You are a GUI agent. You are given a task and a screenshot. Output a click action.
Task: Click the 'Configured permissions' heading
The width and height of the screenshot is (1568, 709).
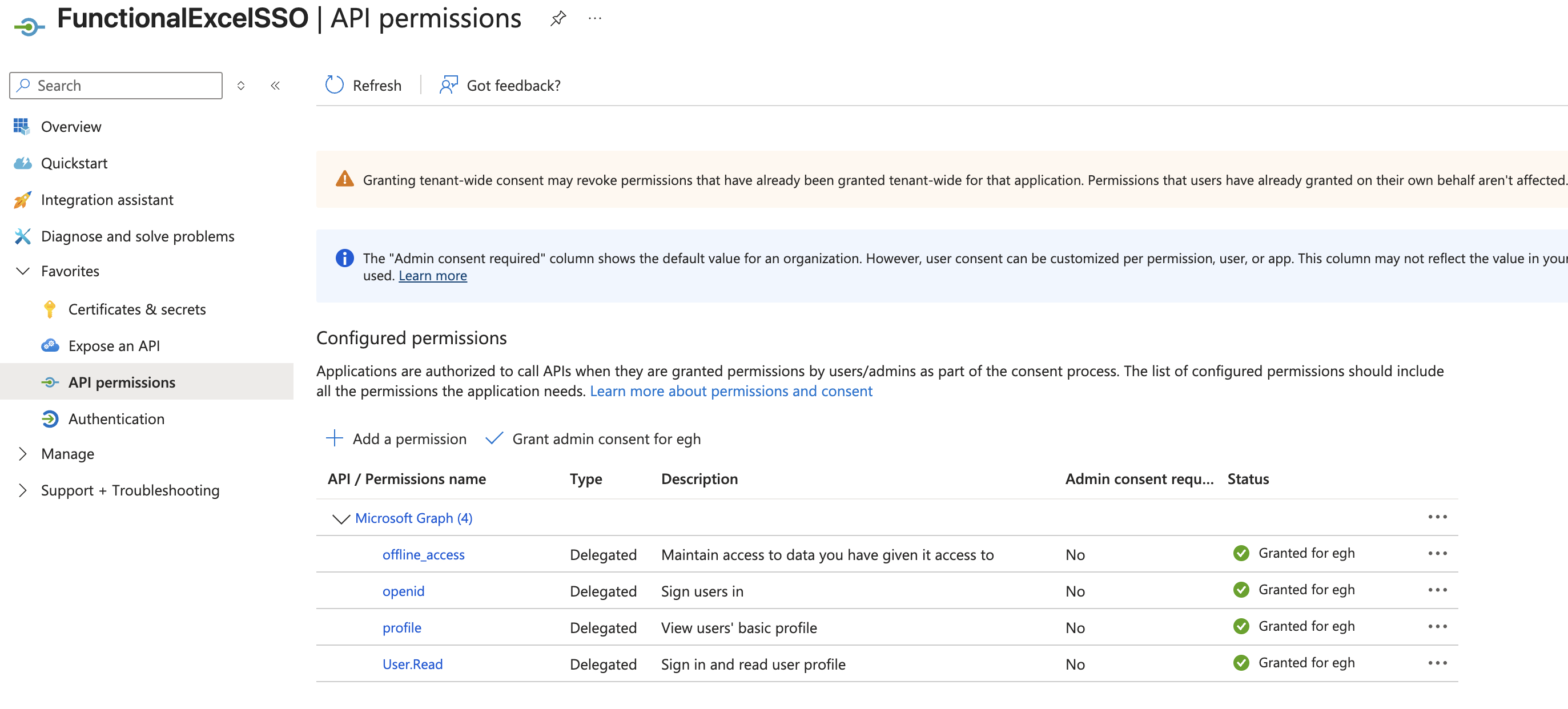pyautogui.click(x=412, y=338)
